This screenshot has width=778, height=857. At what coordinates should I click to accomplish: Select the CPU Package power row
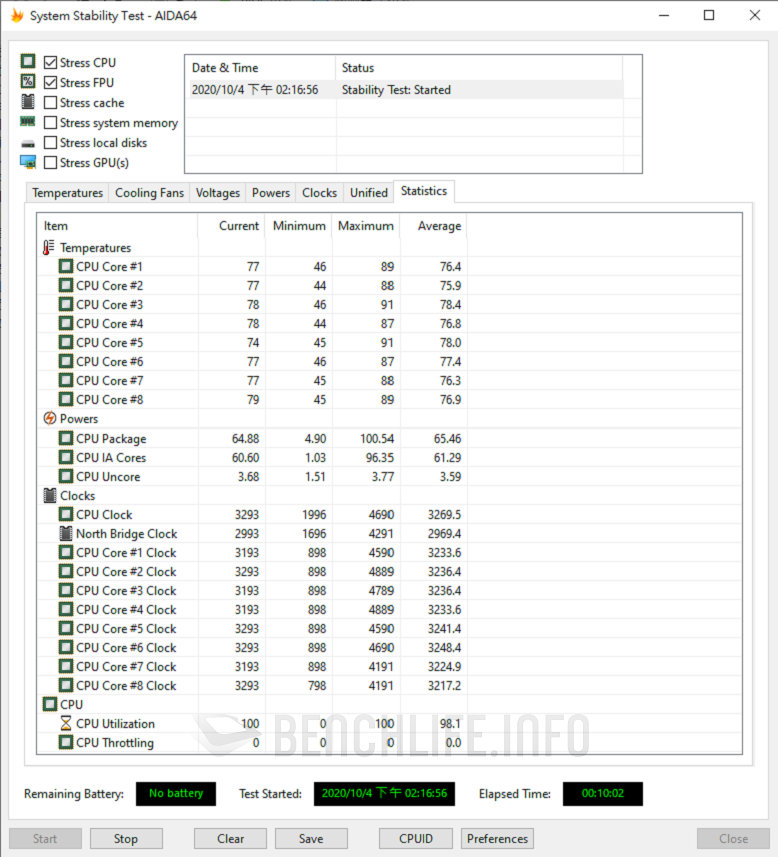click(x=110, y=439)
